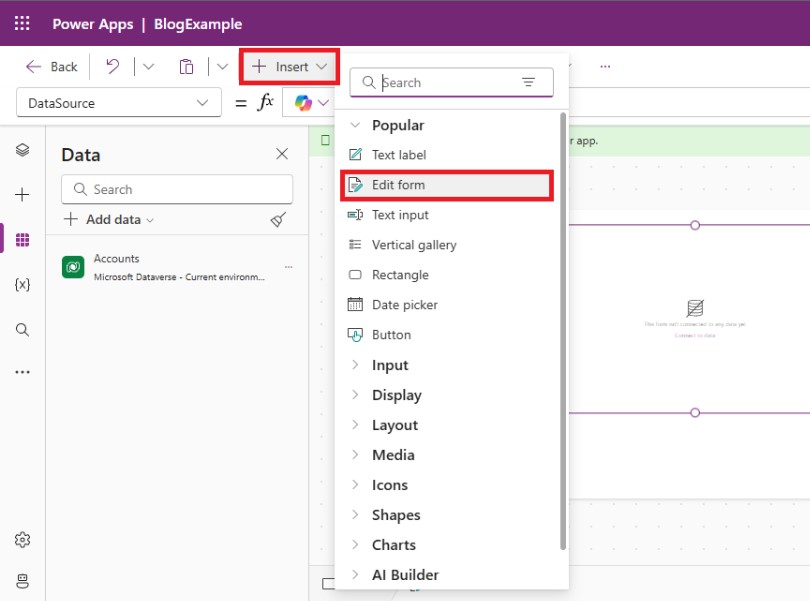Screen dimensions: 810x601
Task: Open Settings gear in left rail
Action: (22, 540)
